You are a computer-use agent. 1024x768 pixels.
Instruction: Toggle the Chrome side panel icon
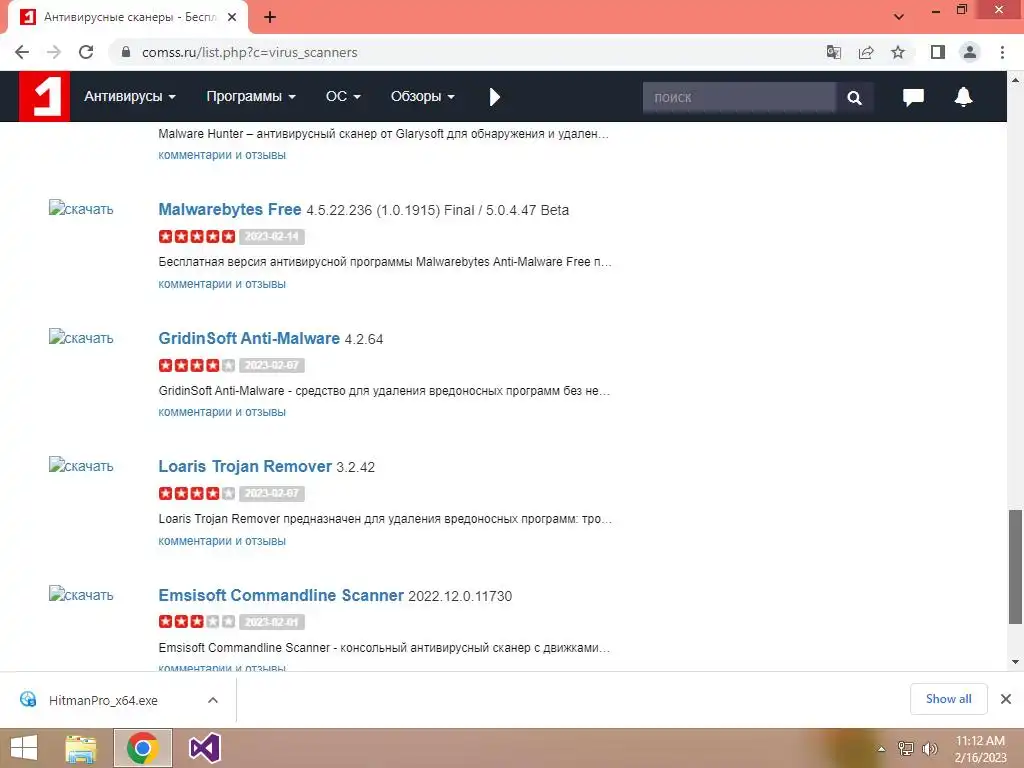pos(938,52)
